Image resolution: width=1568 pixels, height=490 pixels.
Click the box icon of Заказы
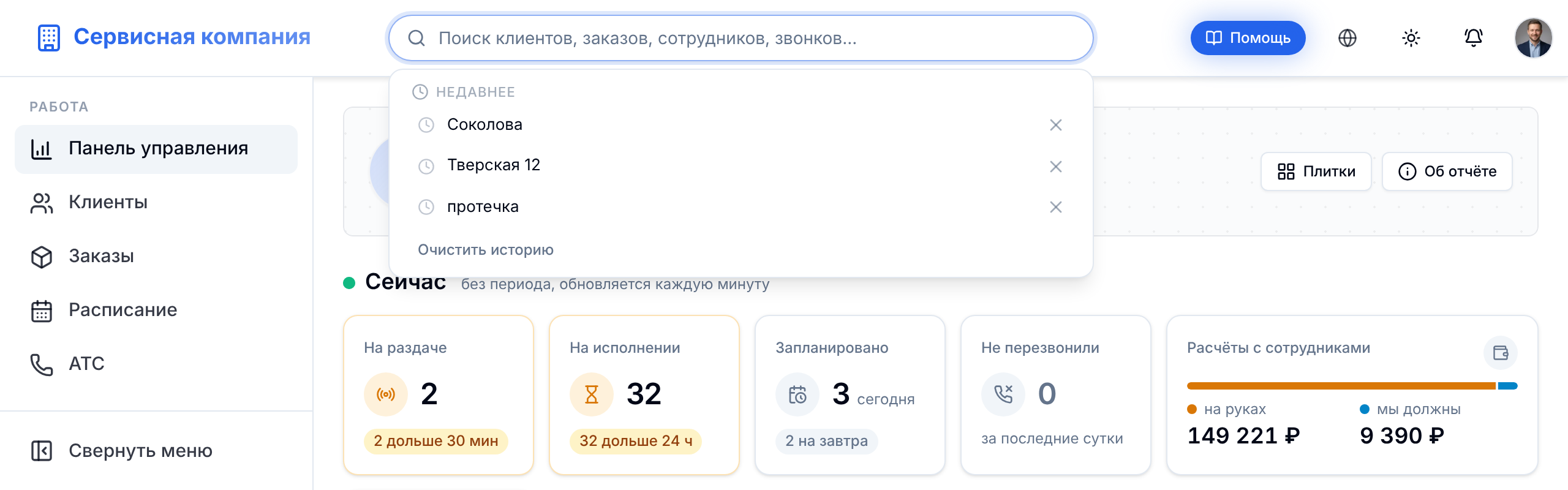pyautogui.click(x=42, y=257)
